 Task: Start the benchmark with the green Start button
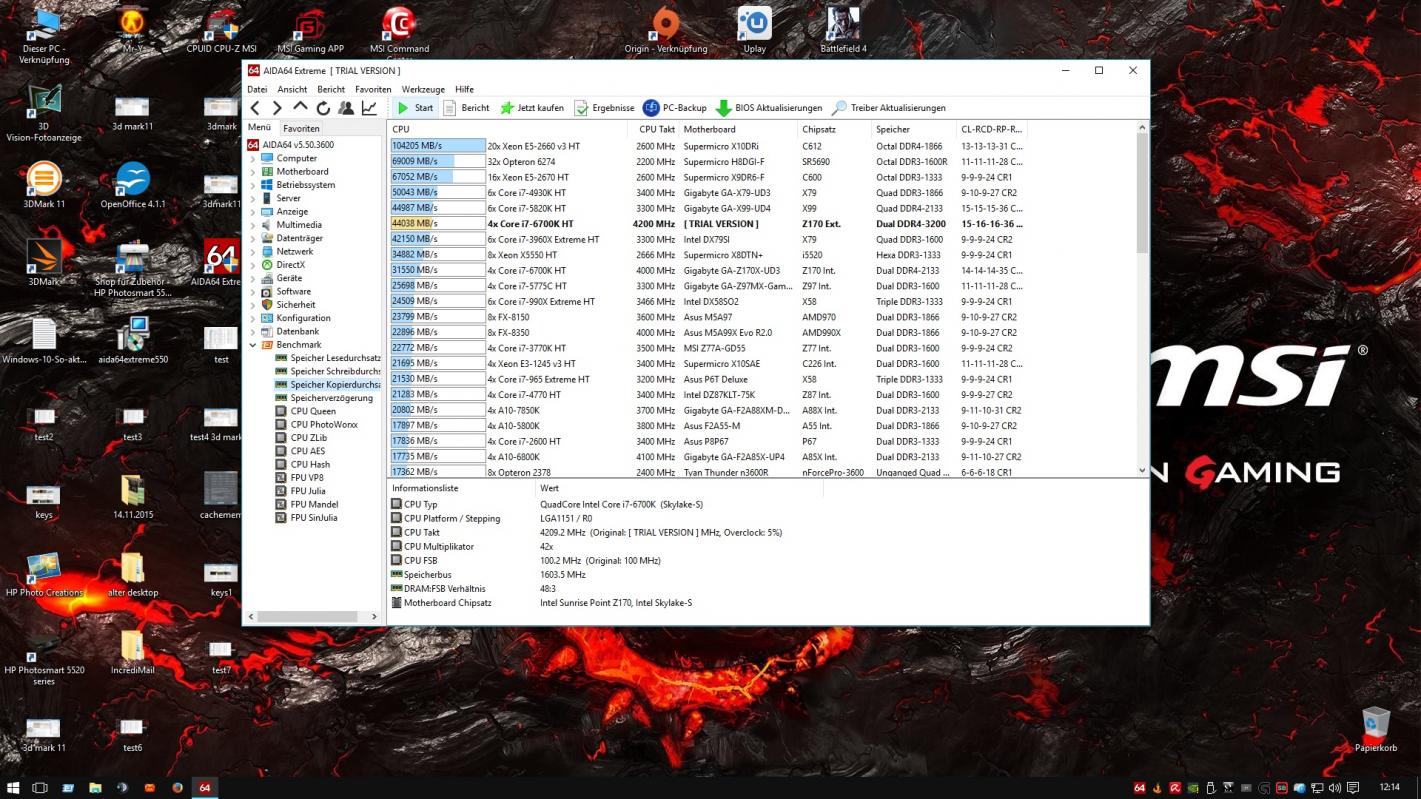pos(414,108)
